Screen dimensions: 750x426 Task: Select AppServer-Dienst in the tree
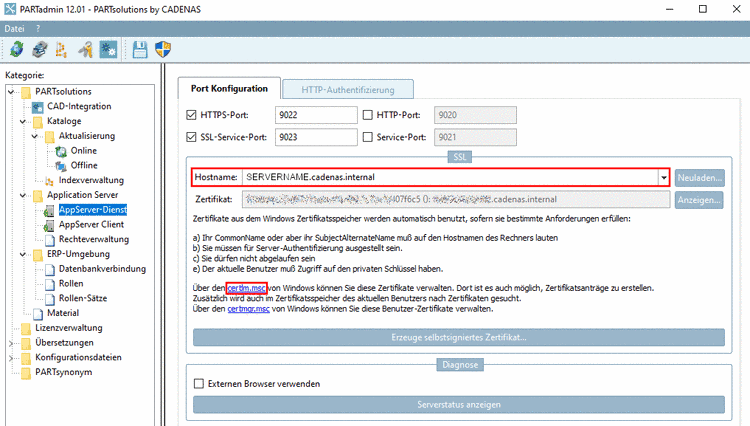pos(93,209)
